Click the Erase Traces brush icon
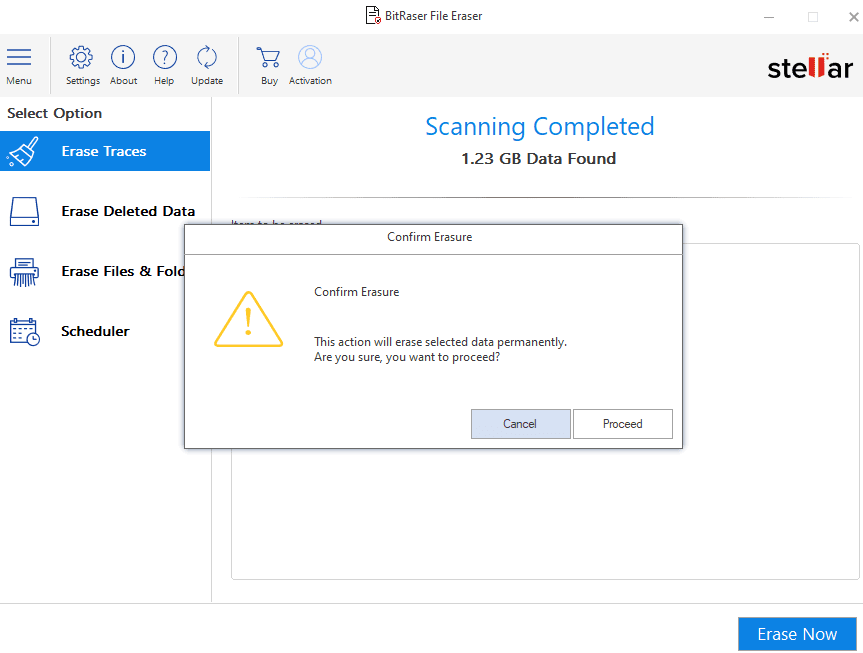Image resolution: width=863 pixels, height=653 pixels. coord(24,150)
